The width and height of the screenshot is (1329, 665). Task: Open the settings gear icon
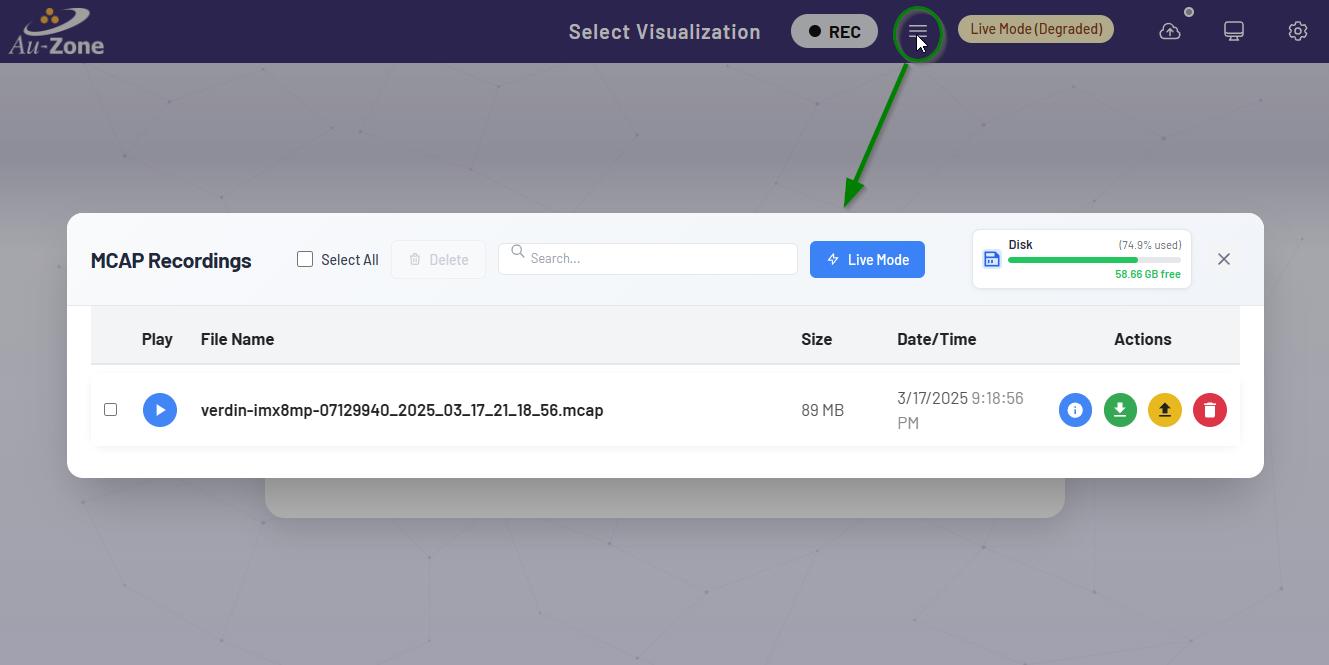1297,32
